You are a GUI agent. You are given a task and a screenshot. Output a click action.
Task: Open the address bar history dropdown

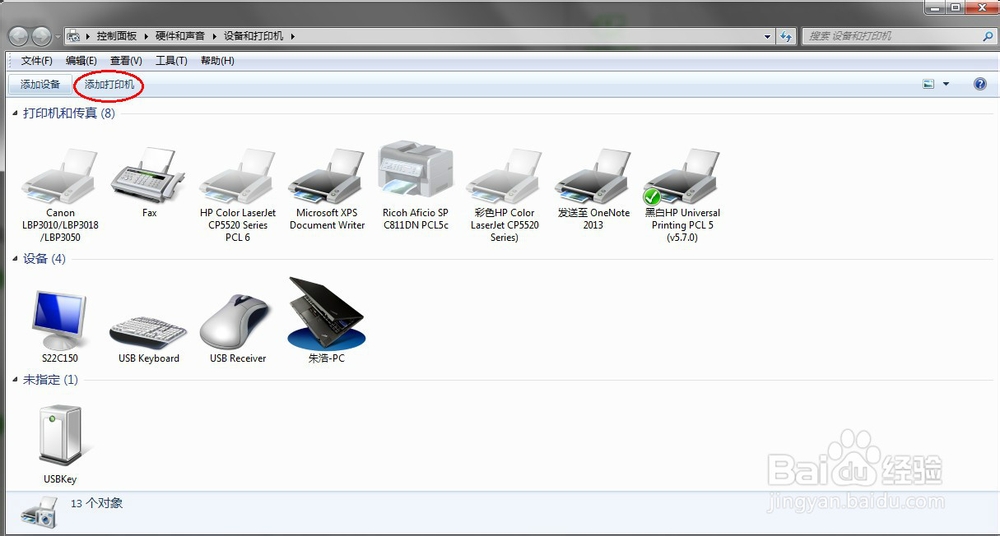click(x=767, y=36)
